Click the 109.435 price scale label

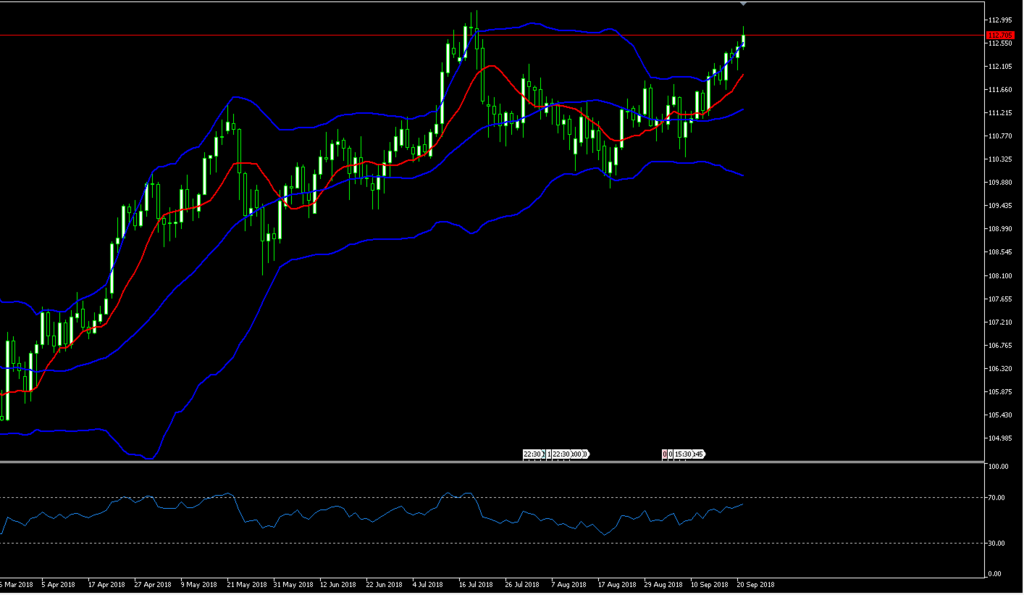[x=1000, y=206]
